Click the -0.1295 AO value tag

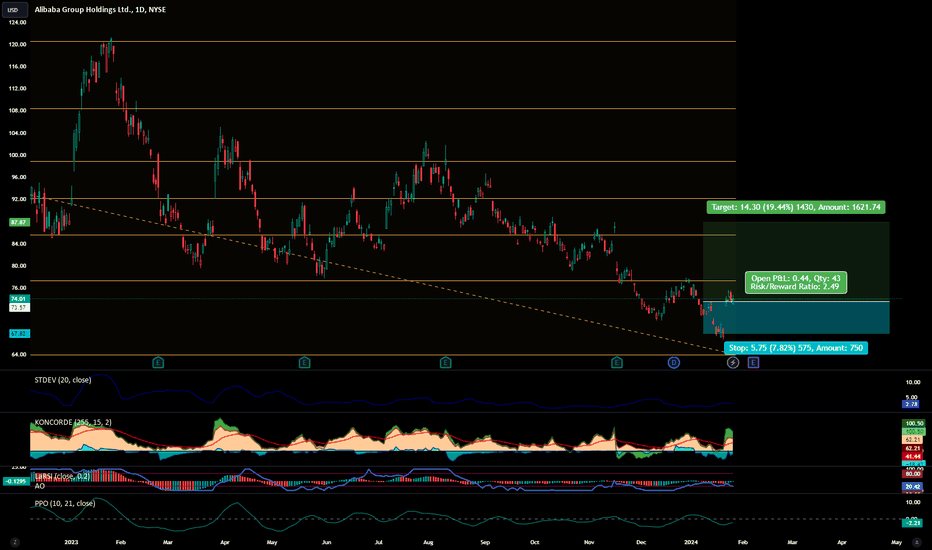16,481
